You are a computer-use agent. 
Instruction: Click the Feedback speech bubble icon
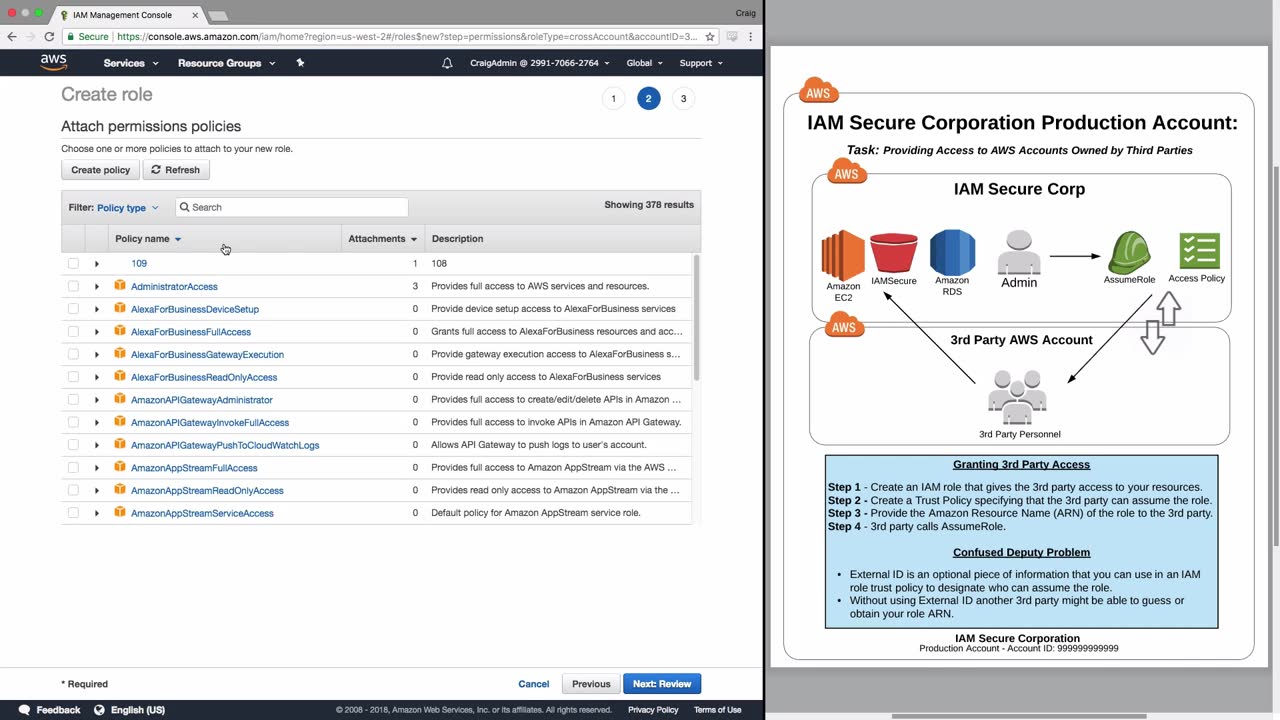tap(22, 710)
